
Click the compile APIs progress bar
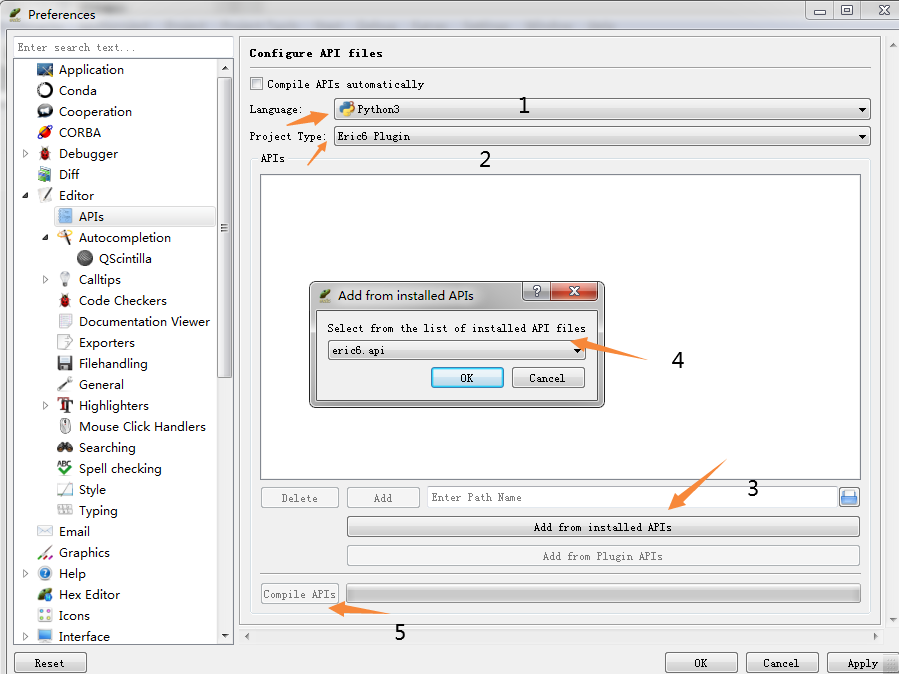(x=603, y=593)
